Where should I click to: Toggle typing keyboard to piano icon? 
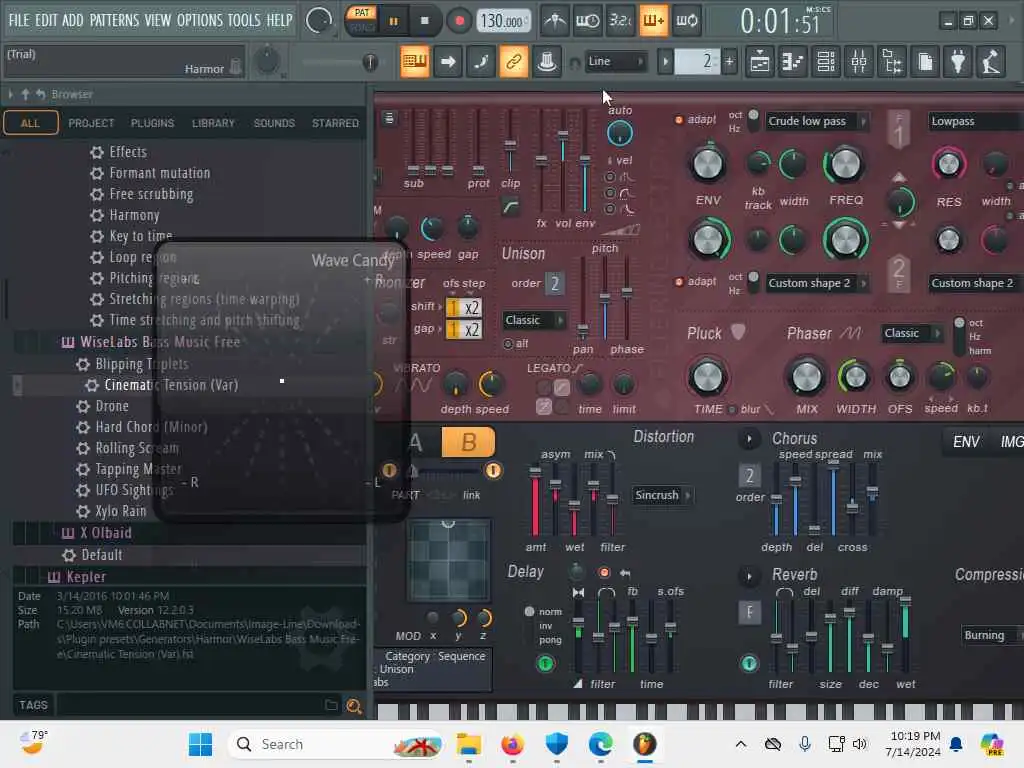(x=415, y=62)
